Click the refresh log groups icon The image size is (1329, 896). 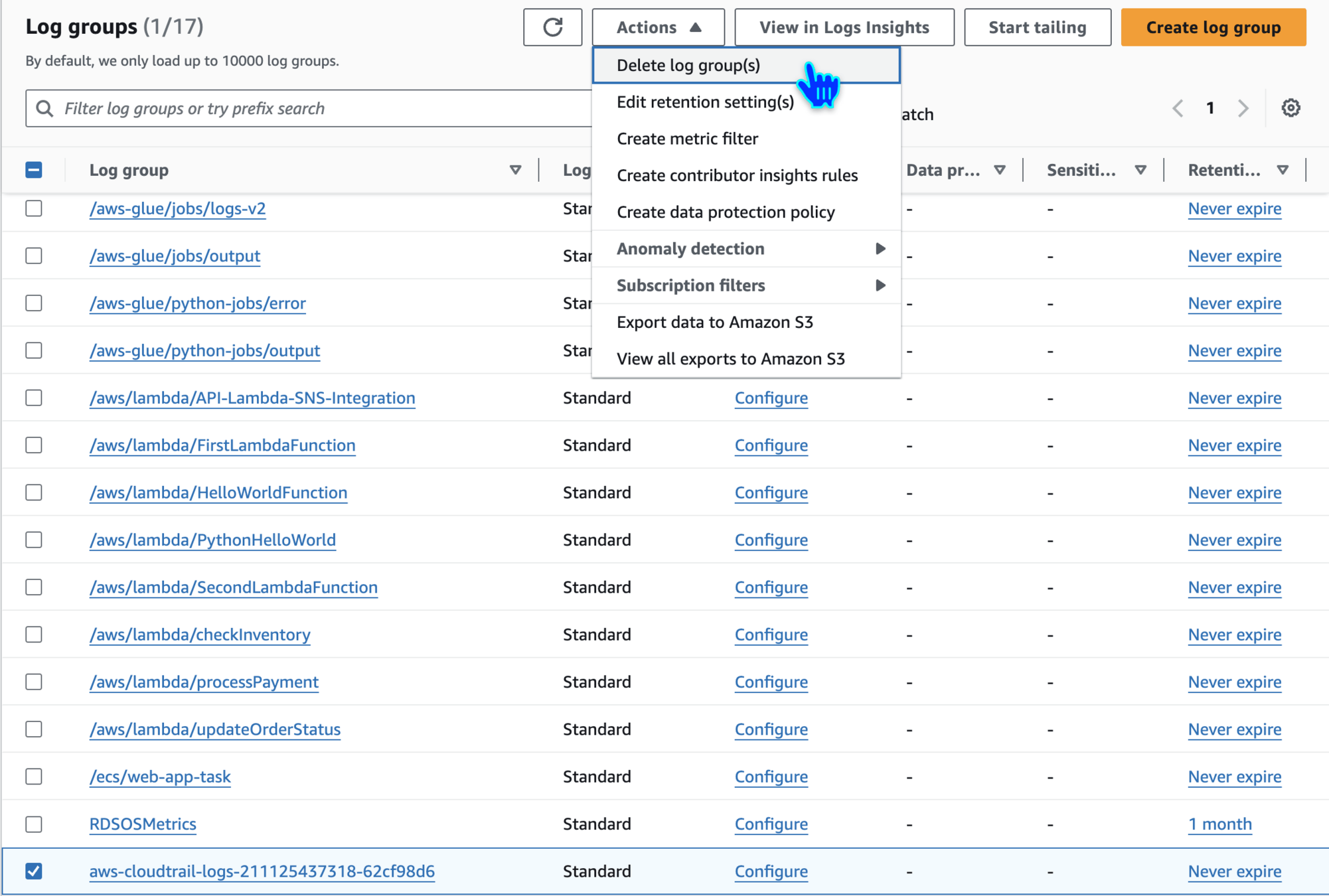click(552, 27)
